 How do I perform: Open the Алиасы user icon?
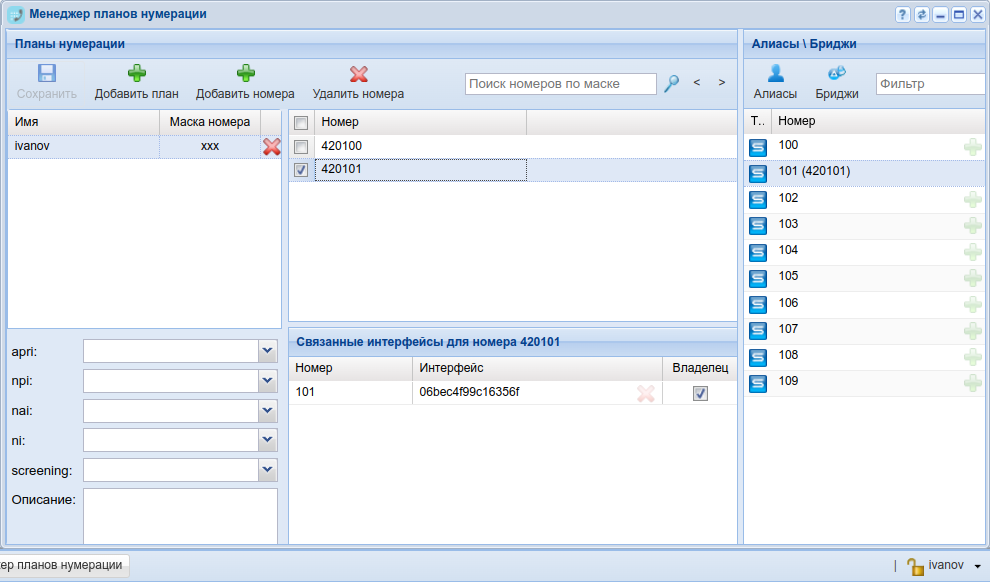pyautogui.click(x=775, y=73)
